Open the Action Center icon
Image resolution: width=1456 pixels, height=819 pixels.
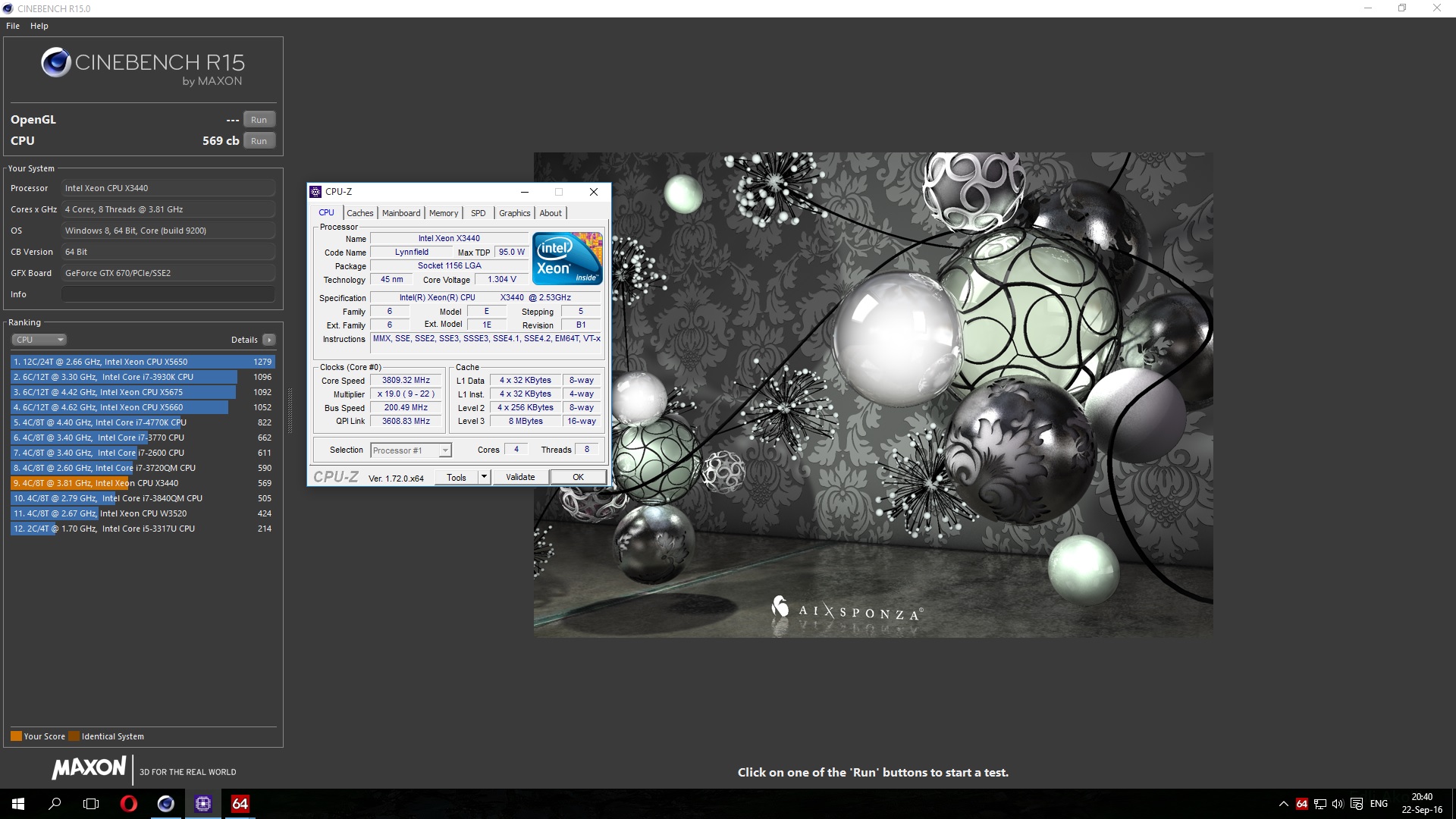(1357, 804)
